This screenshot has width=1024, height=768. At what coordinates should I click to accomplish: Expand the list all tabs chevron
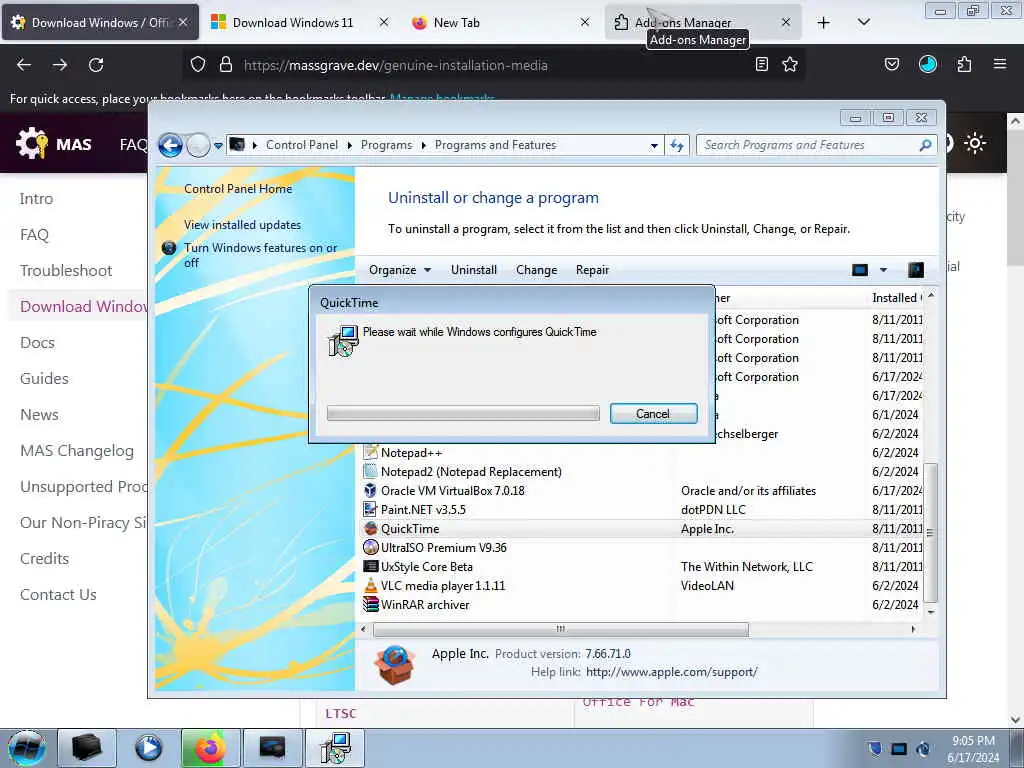coord(863,22)
